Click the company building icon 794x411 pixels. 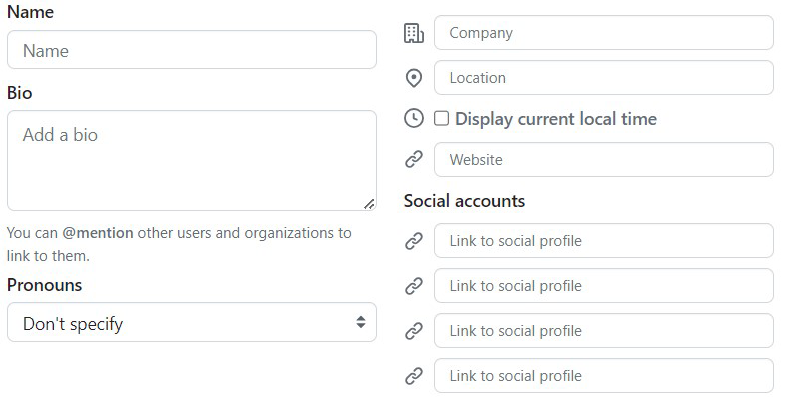413,33
